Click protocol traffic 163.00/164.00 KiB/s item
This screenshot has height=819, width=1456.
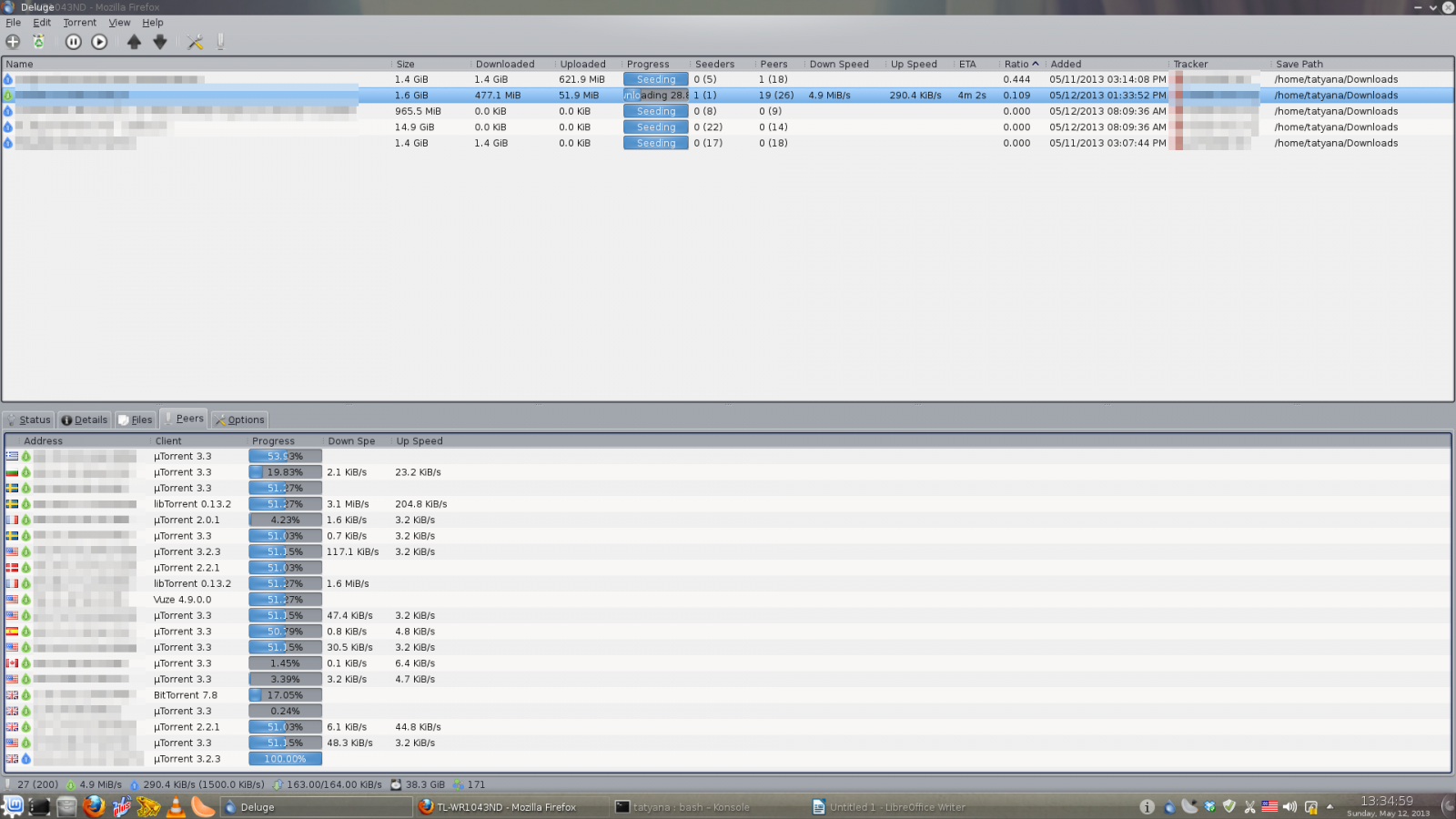point(328,784)
